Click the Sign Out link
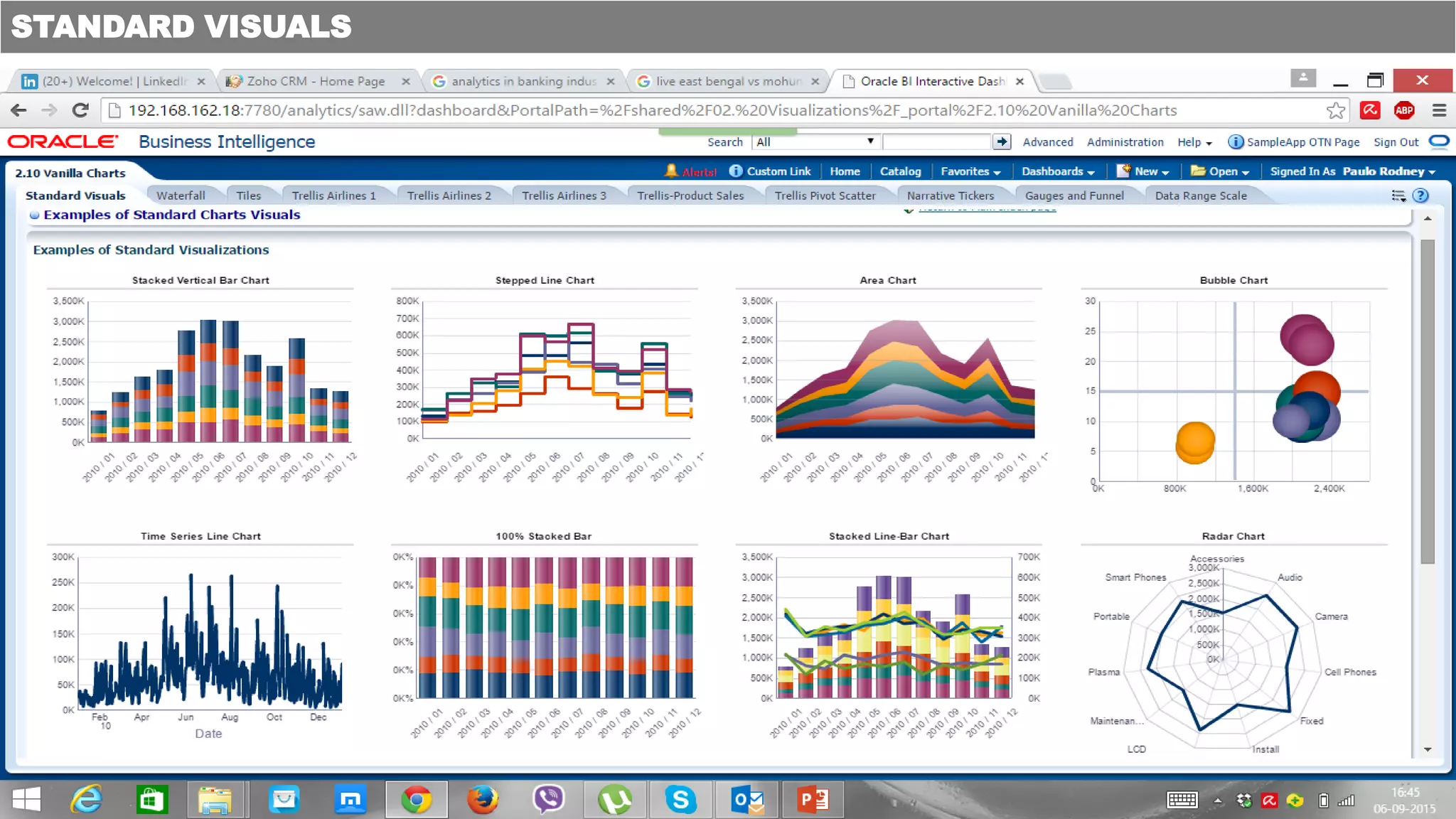1456x819 pixels. pyautogui.click(x=1396, y=142)
